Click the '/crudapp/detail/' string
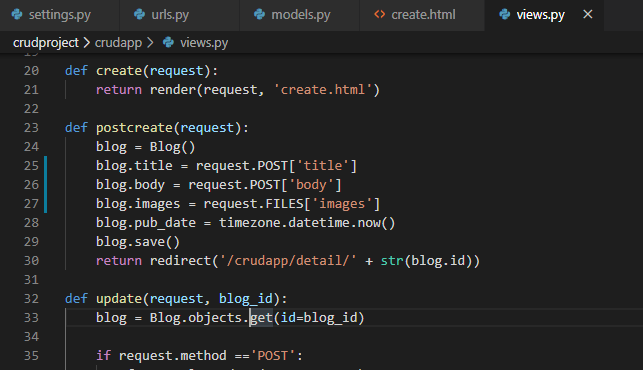This screenshot has height=370, width=643. click(288, 261)
